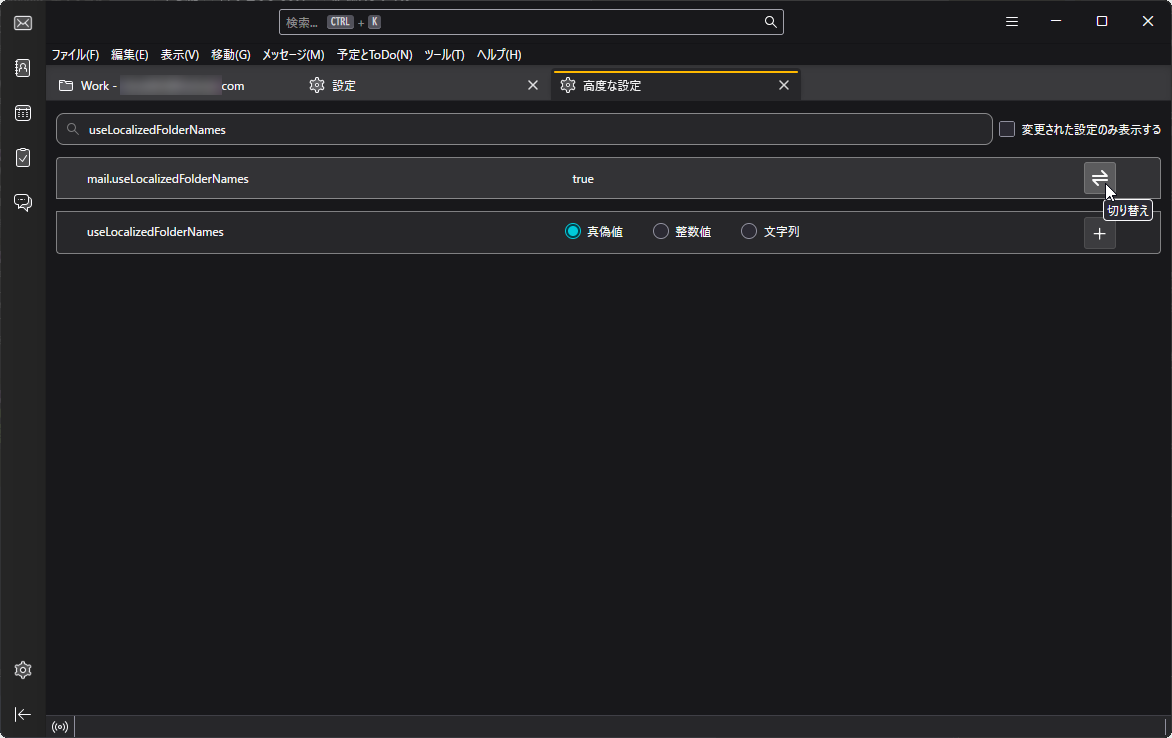
Task: Collapse the sidebar with the bottom-left arrow
Action: click(22, 714)
